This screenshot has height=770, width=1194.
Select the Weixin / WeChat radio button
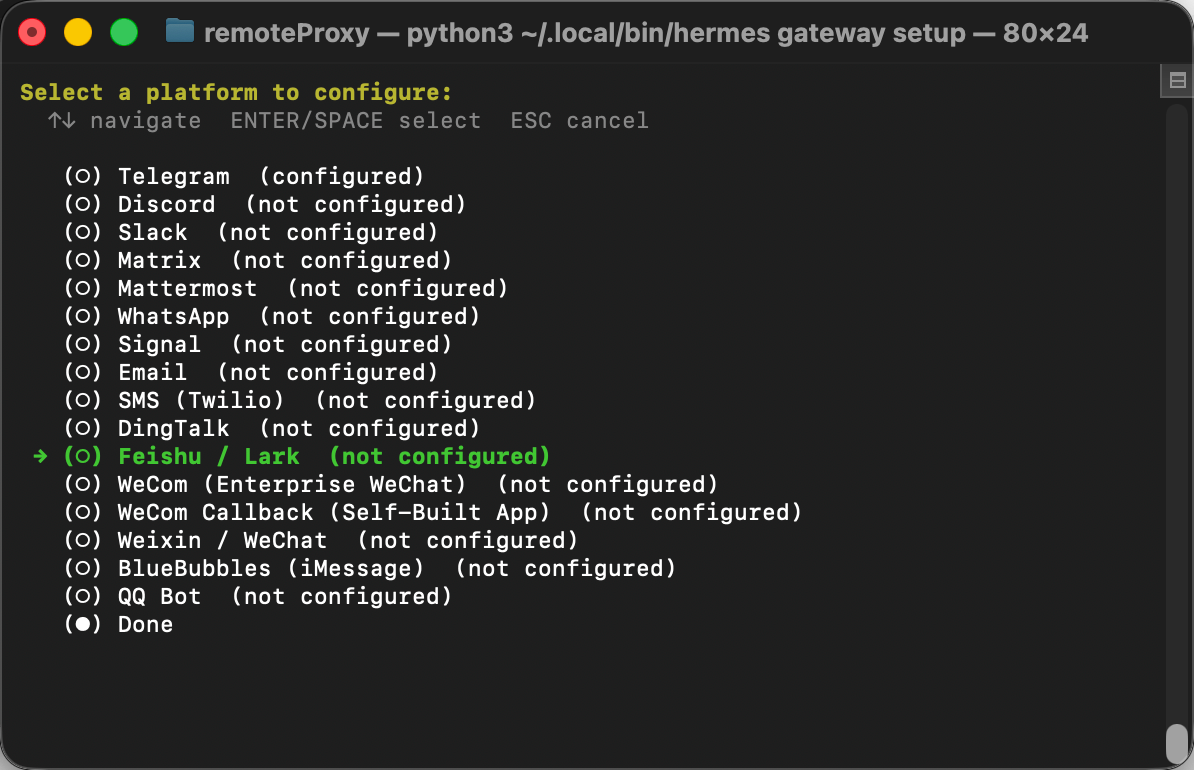tap(83, 541)
